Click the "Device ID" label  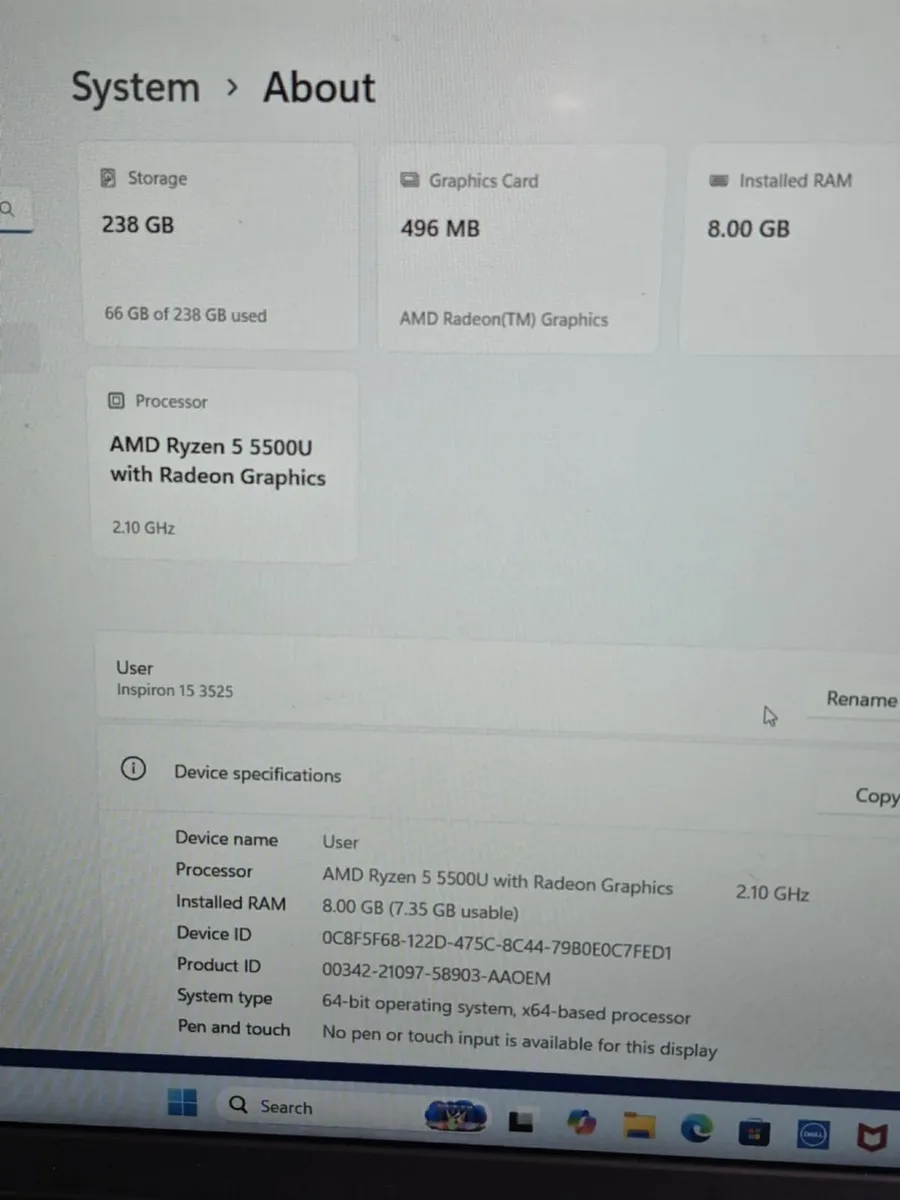click(214, 933)
